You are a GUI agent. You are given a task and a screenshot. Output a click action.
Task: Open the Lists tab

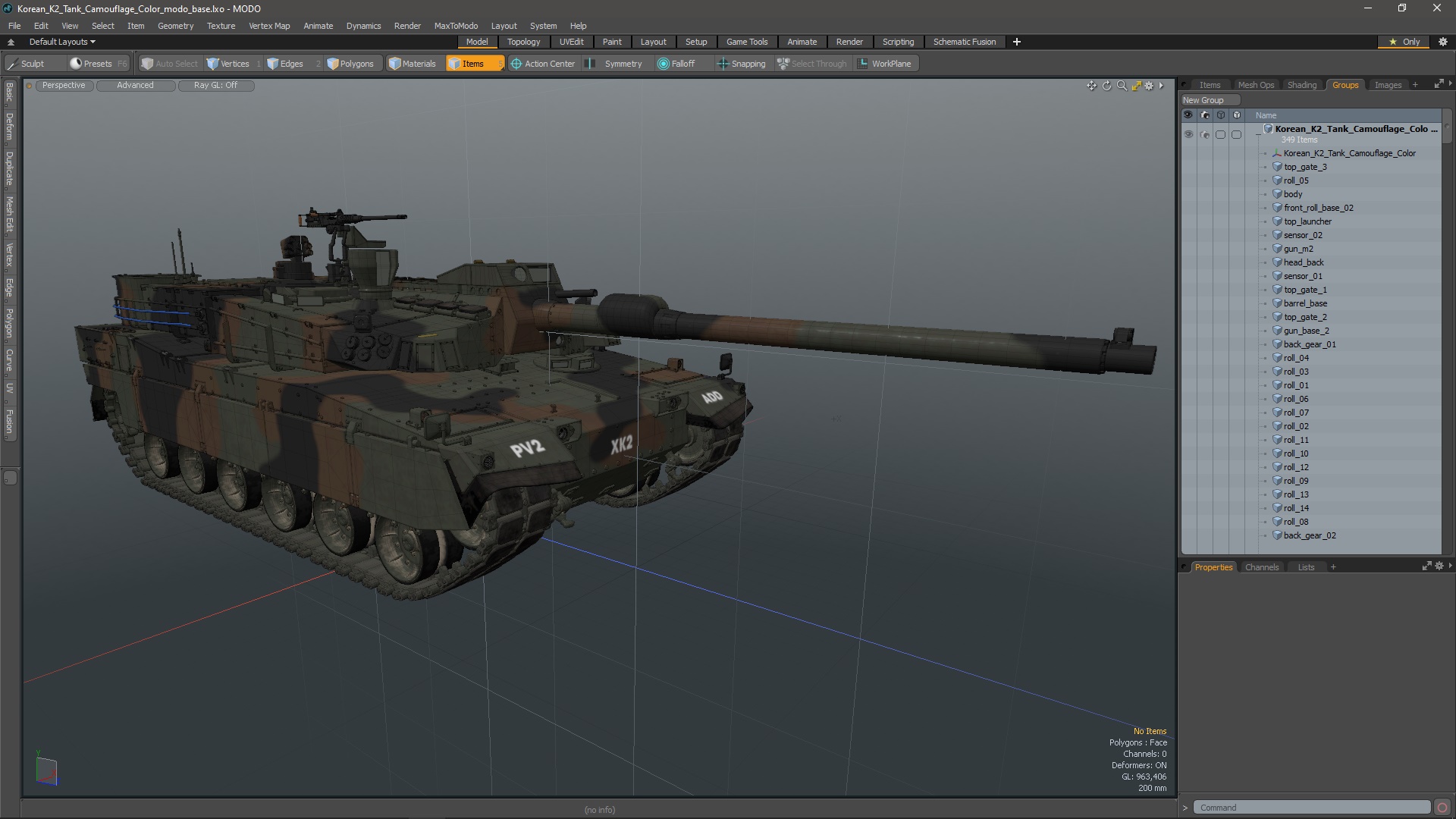pyautogui.click(x=1306, y=567)
